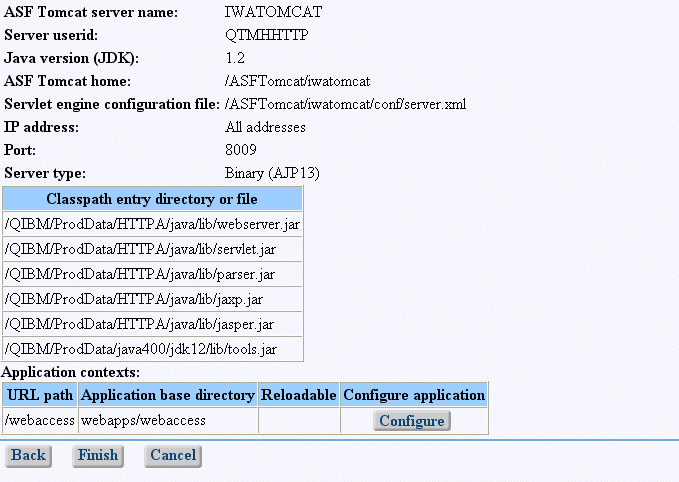
Task: Click the Port label
Action: tap(20, 150)
